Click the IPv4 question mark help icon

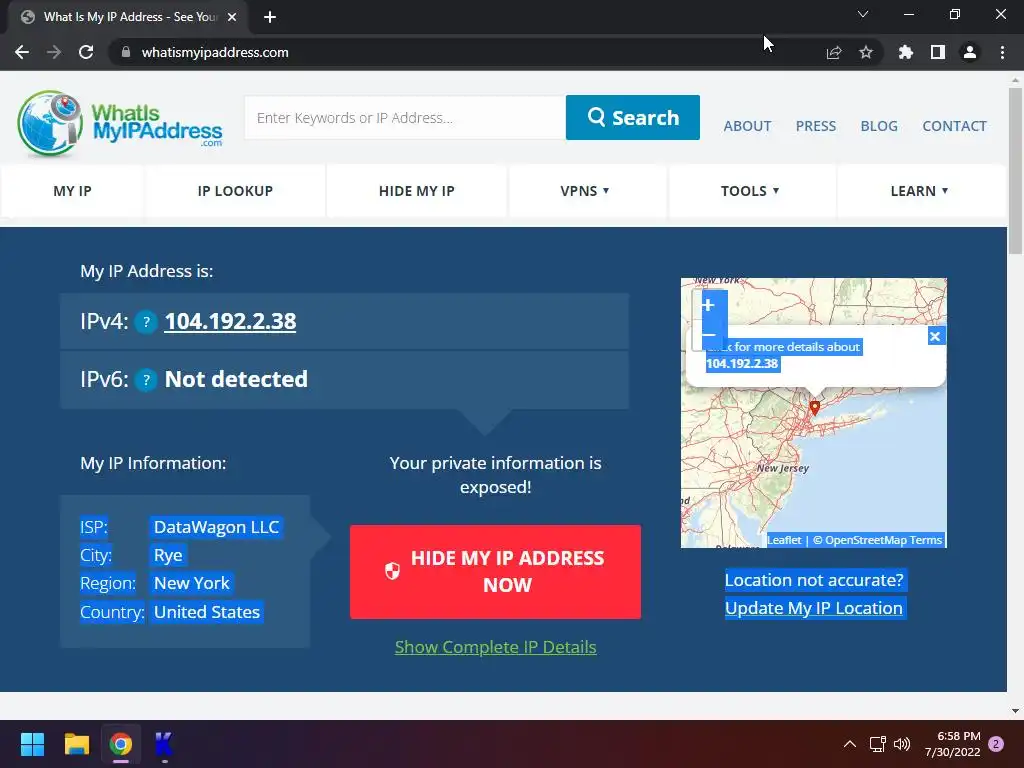click(x=146, y=322)
